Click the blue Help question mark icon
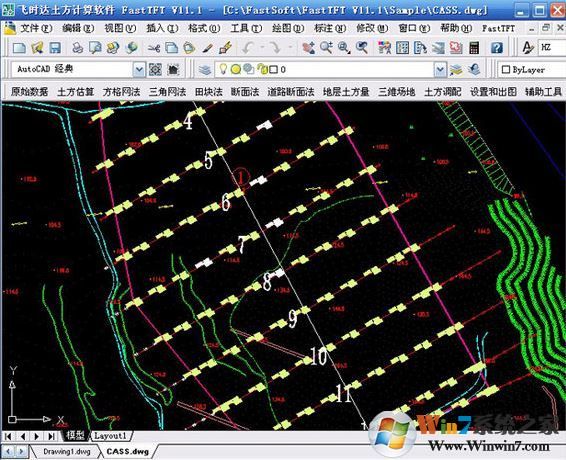Screen dimensions: 566x460 click(x=497, y=48)
